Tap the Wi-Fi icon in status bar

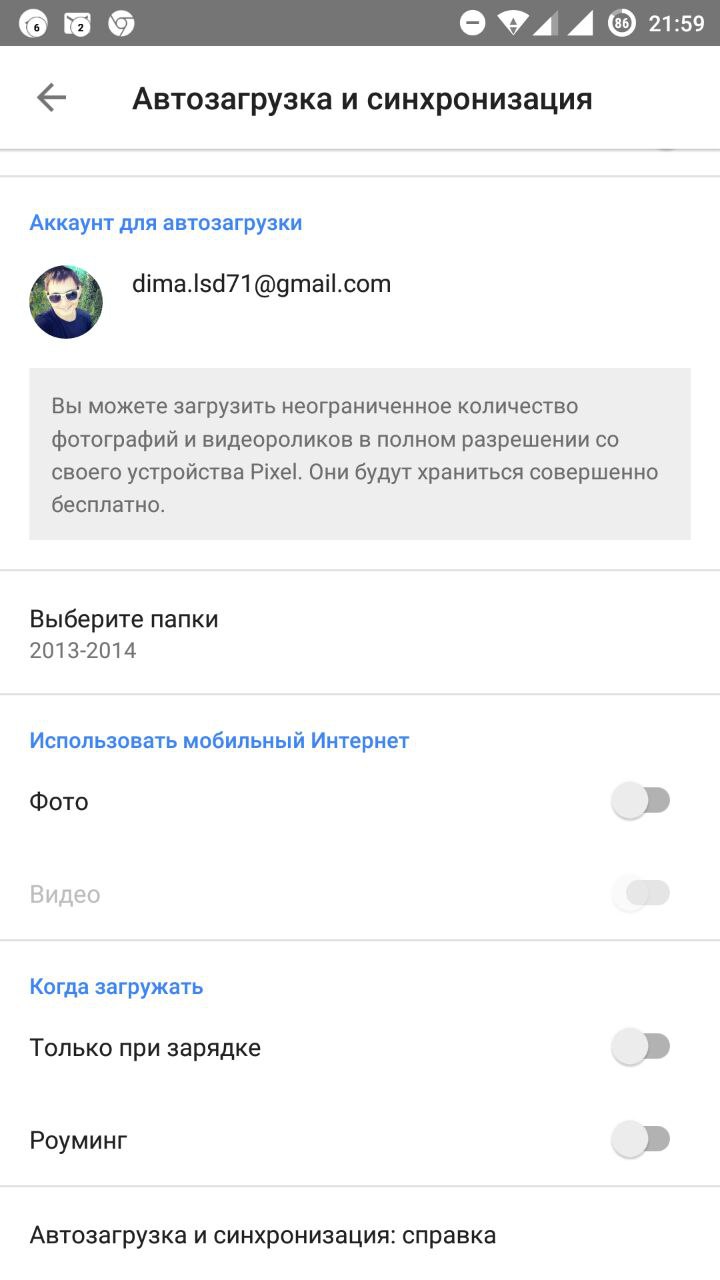point(512,23)
